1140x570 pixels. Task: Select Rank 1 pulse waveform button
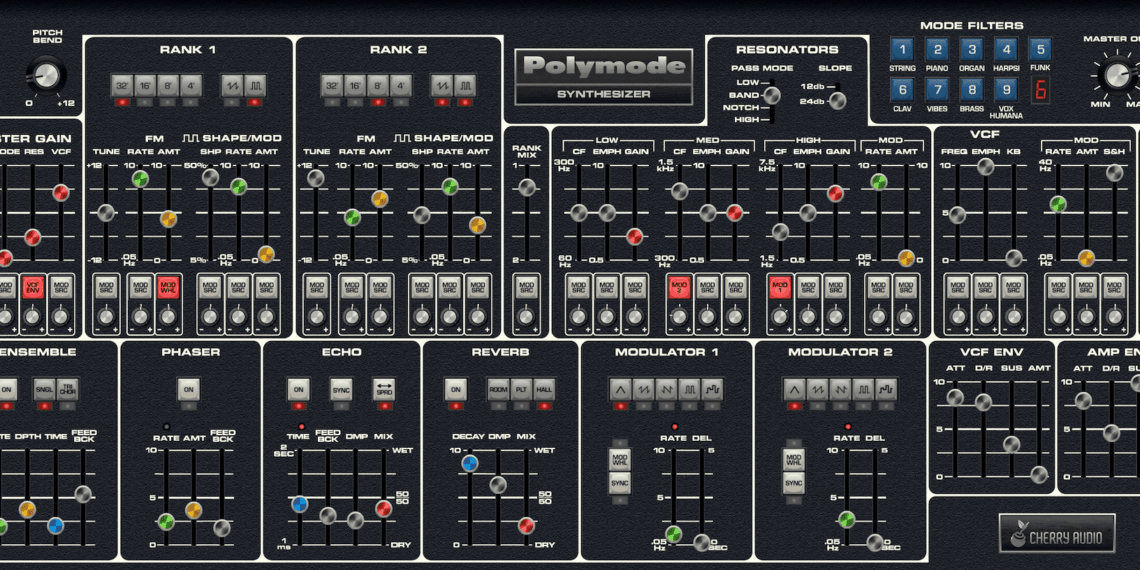254,85
